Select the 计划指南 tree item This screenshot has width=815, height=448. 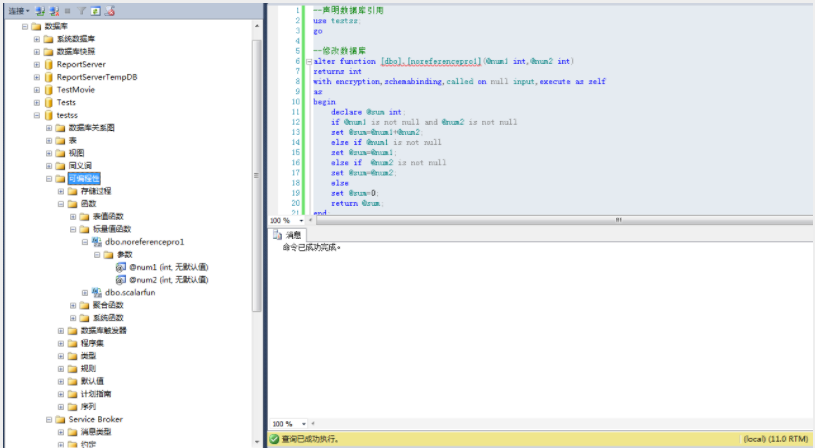coord(96,394)
